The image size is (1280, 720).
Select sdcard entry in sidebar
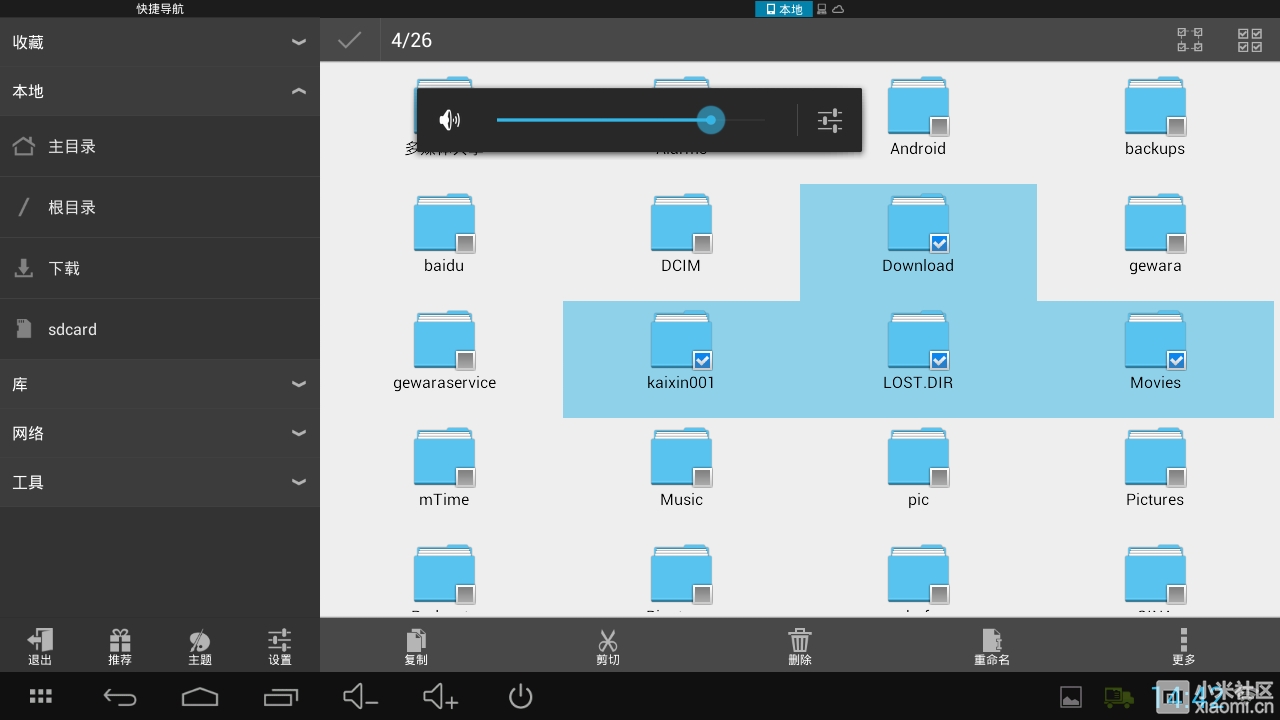tap(72, 329)
